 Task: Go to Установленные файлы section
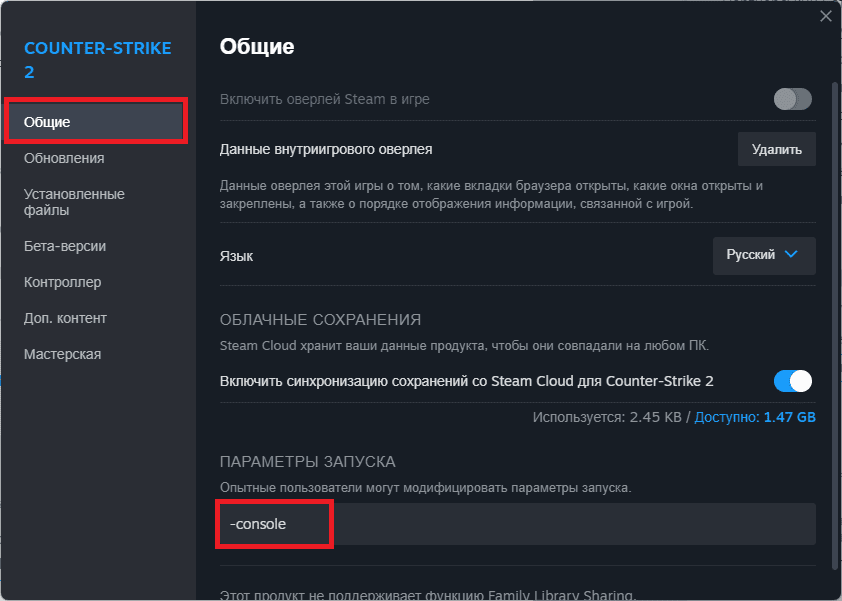74,202
